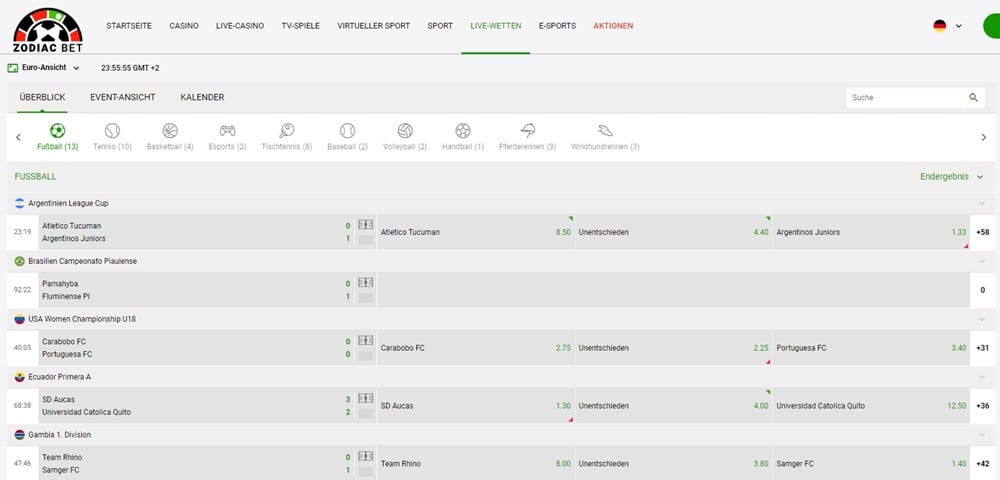Switch to the Überblick tab
The height and width of the screenshot is (480, 1000).
(42, 98)
